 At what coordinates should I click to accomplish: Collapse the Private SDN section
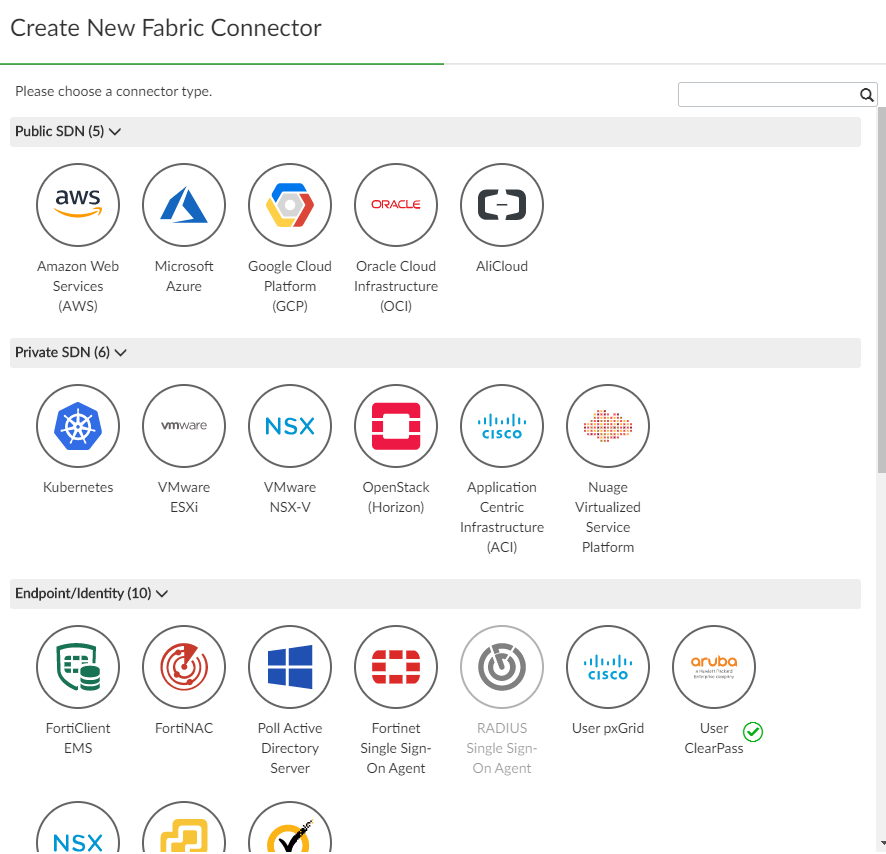[x=120, y=352]
